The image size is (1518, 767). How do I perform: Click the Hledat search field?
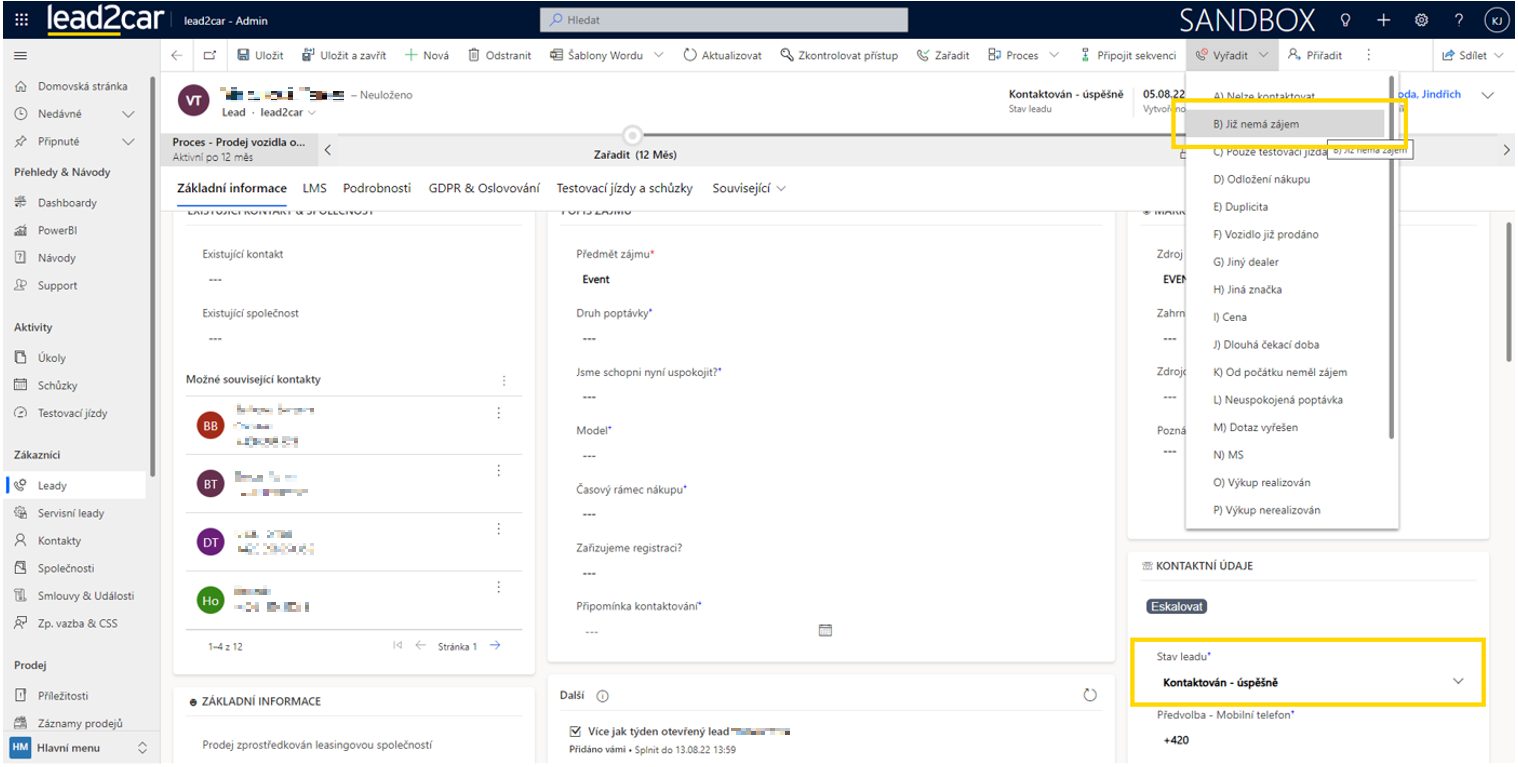click(724, 20)
